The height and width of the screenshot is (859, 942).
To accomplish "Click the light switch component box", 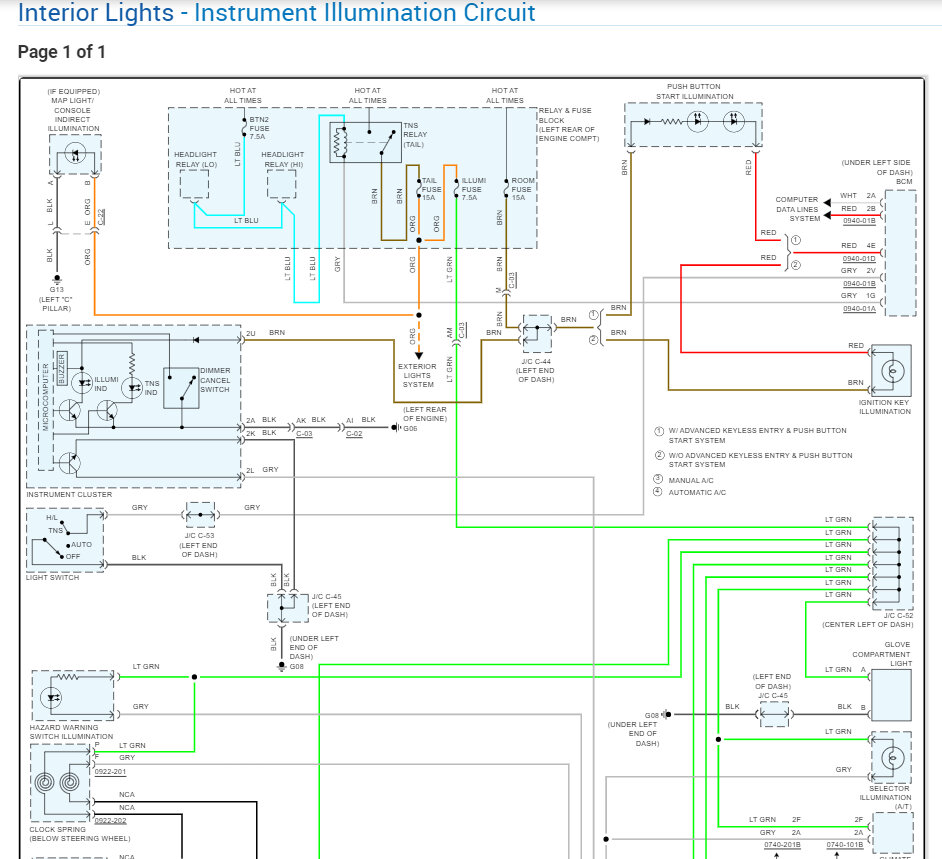I will (x=66, y=539).
